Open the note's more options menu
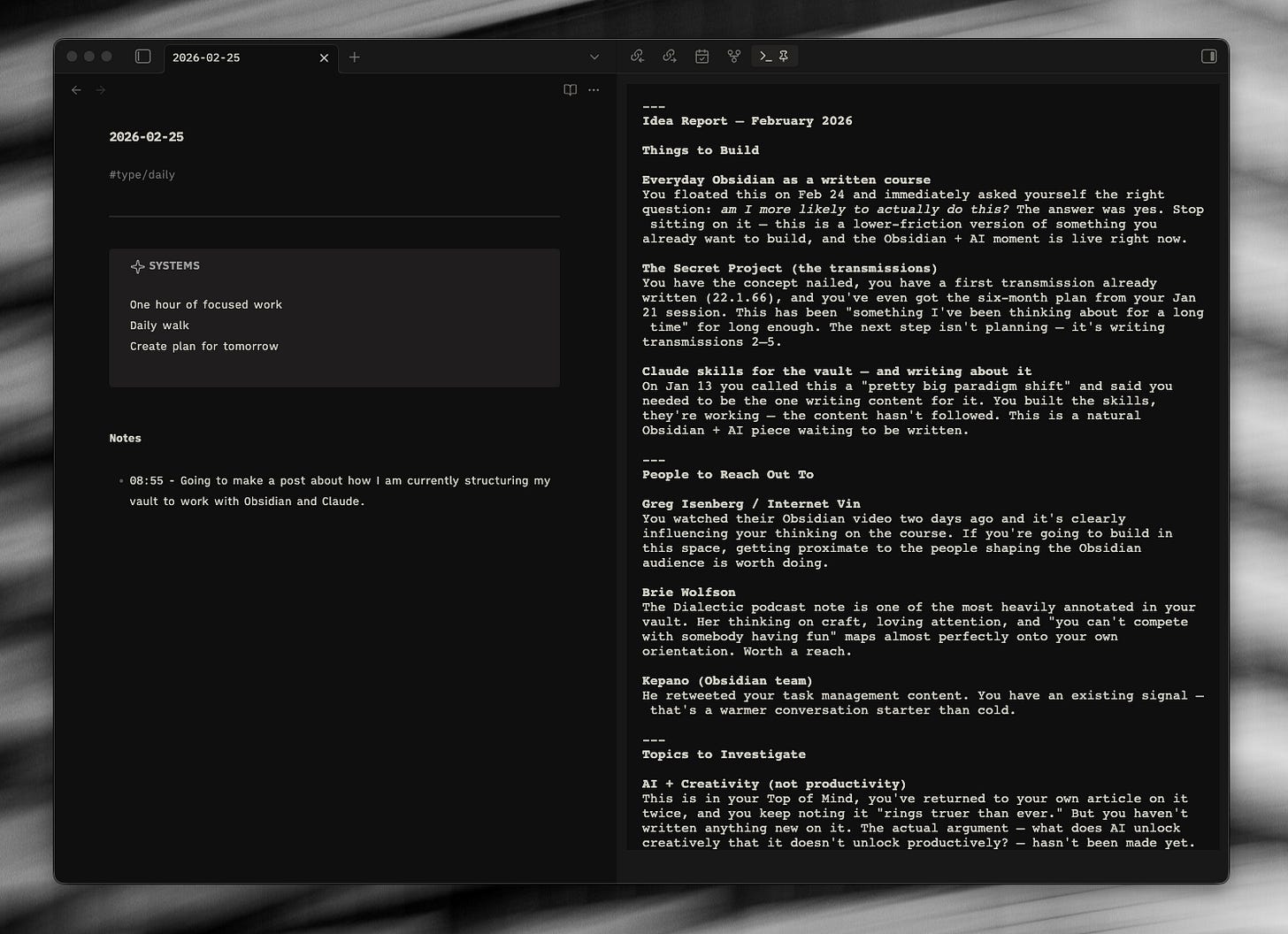The width and height of the screenshot is (1288, 934). tap(594, 90)
